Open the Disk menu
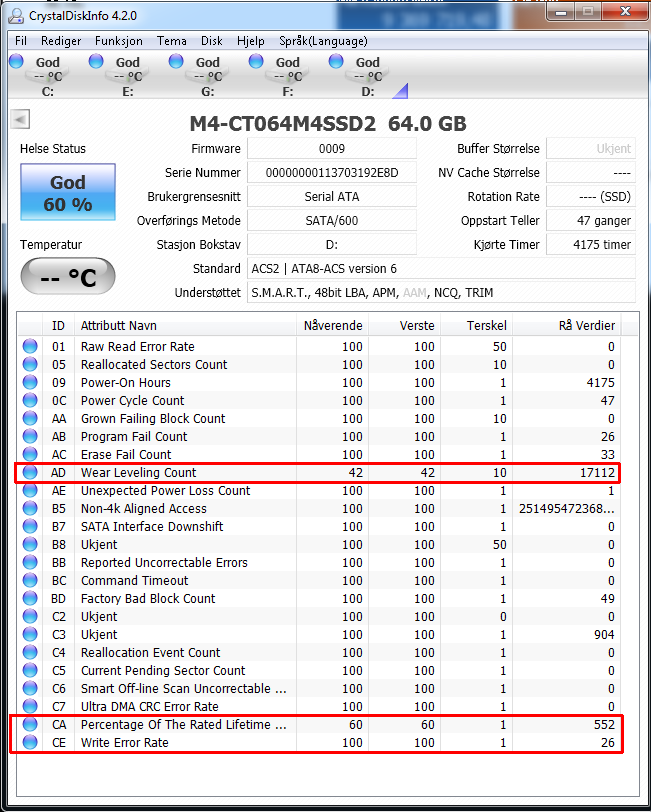651x812 pixels. (x=211, y=41)
